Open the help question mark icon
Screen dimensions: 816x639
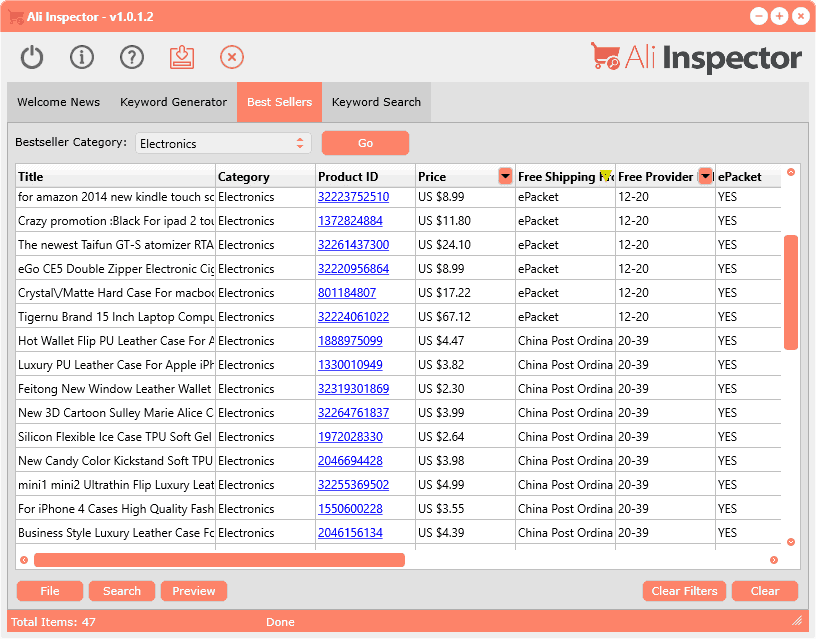(x=132, y=57)
